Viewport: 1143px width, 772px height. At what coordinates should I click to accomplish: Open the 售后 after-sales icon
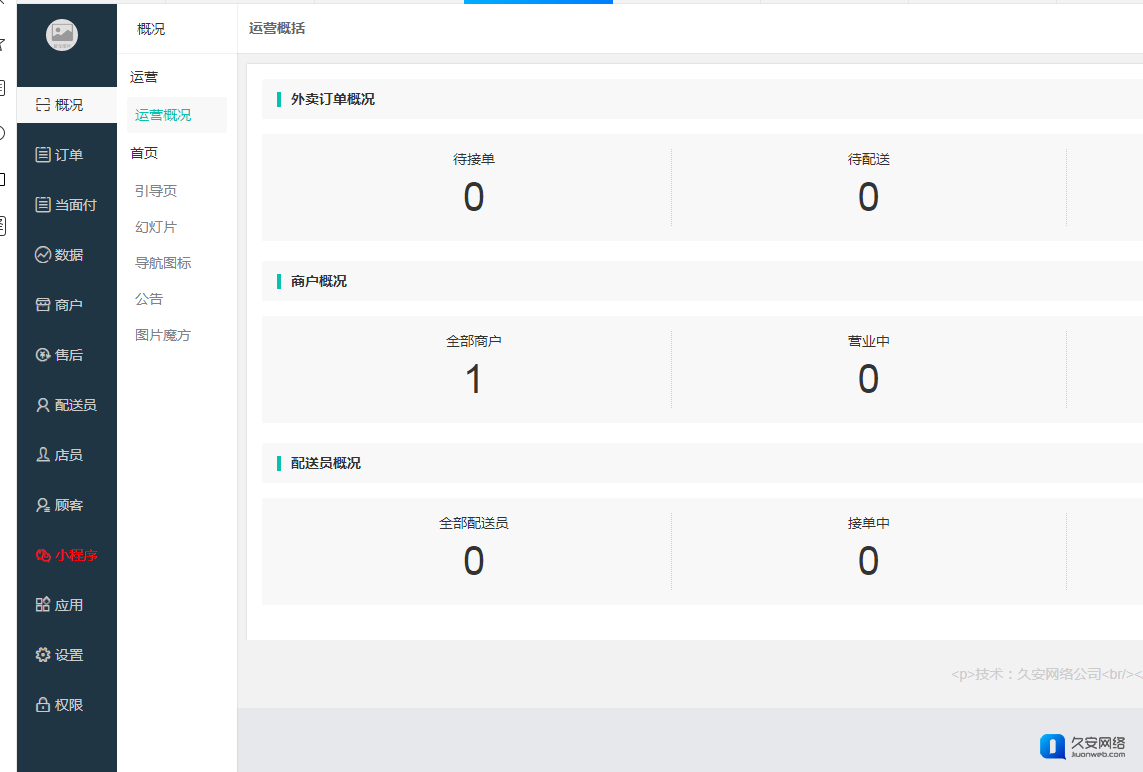tap(43, 355)
